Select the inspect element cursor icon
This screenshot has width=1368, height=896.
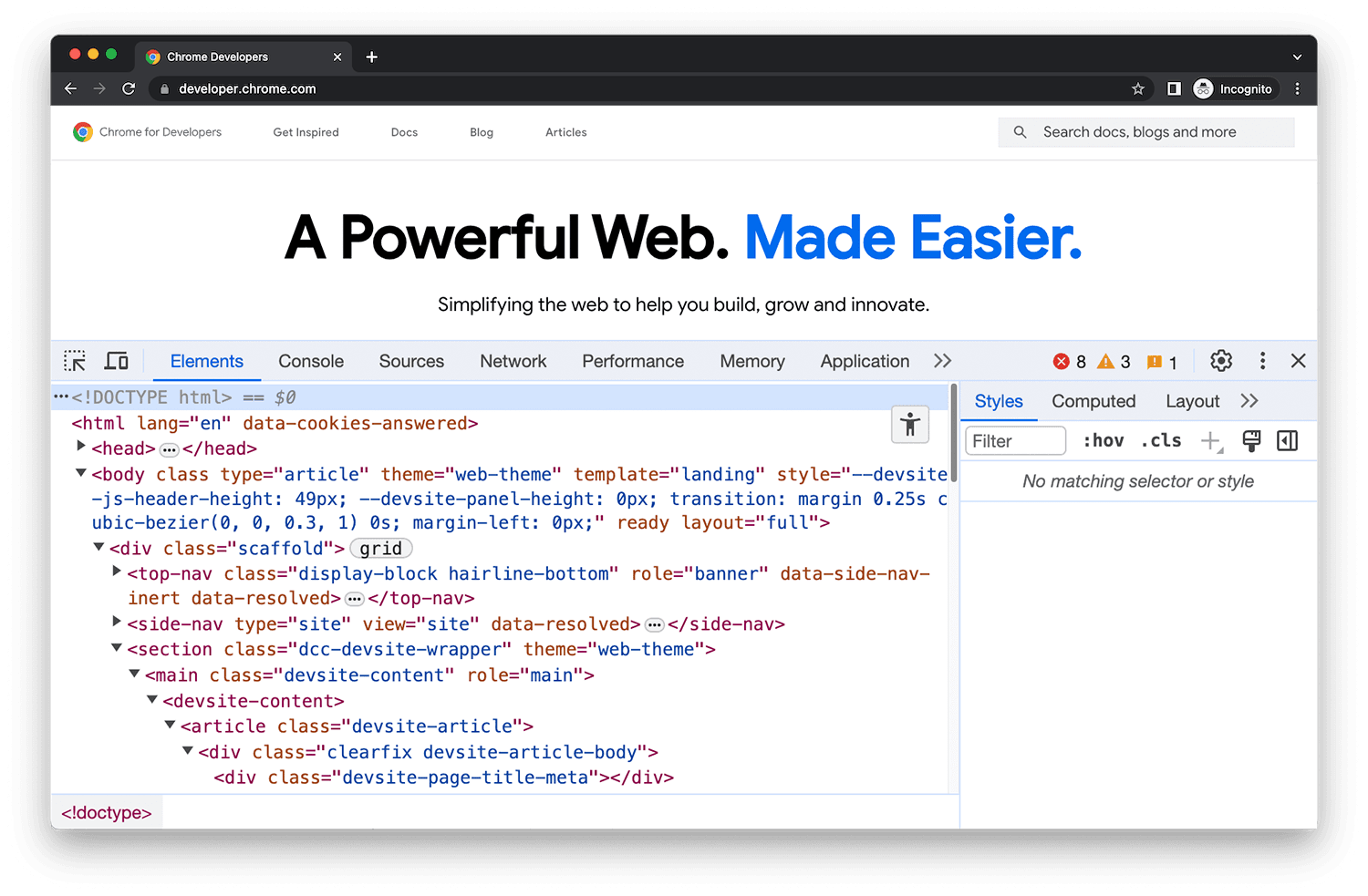pos(74,360)
